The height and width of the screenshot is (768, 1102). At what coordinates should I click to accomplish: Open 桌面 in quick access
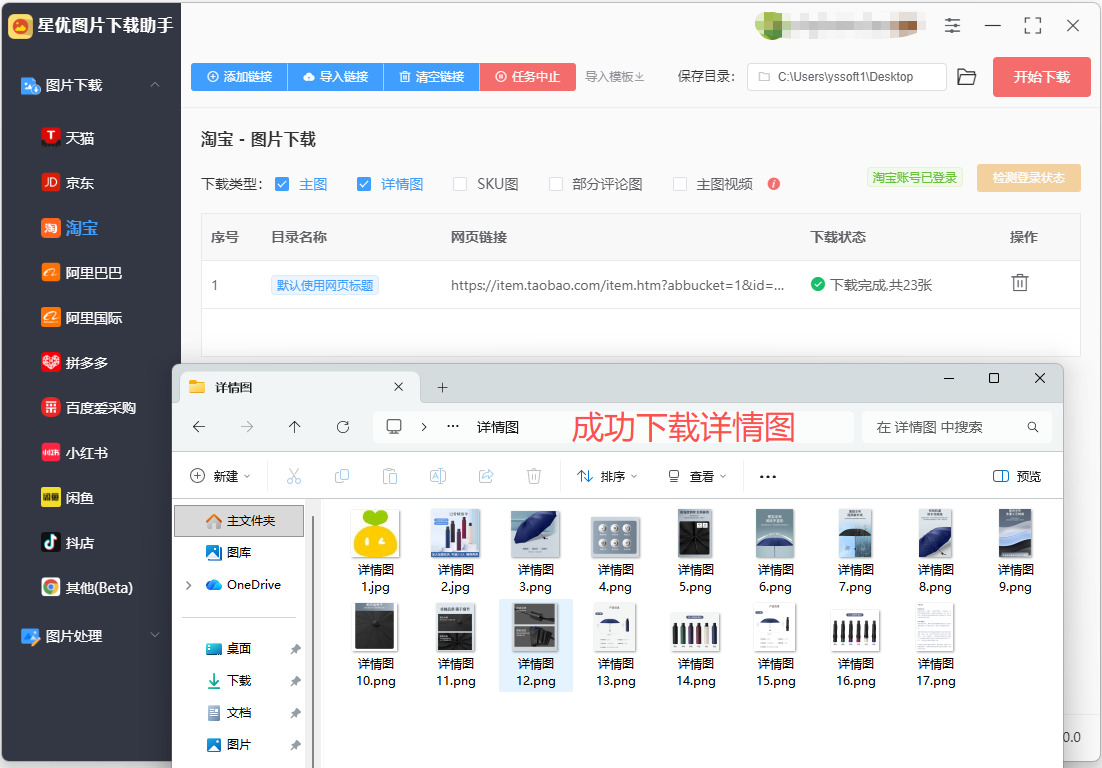(x=228, y=649)
